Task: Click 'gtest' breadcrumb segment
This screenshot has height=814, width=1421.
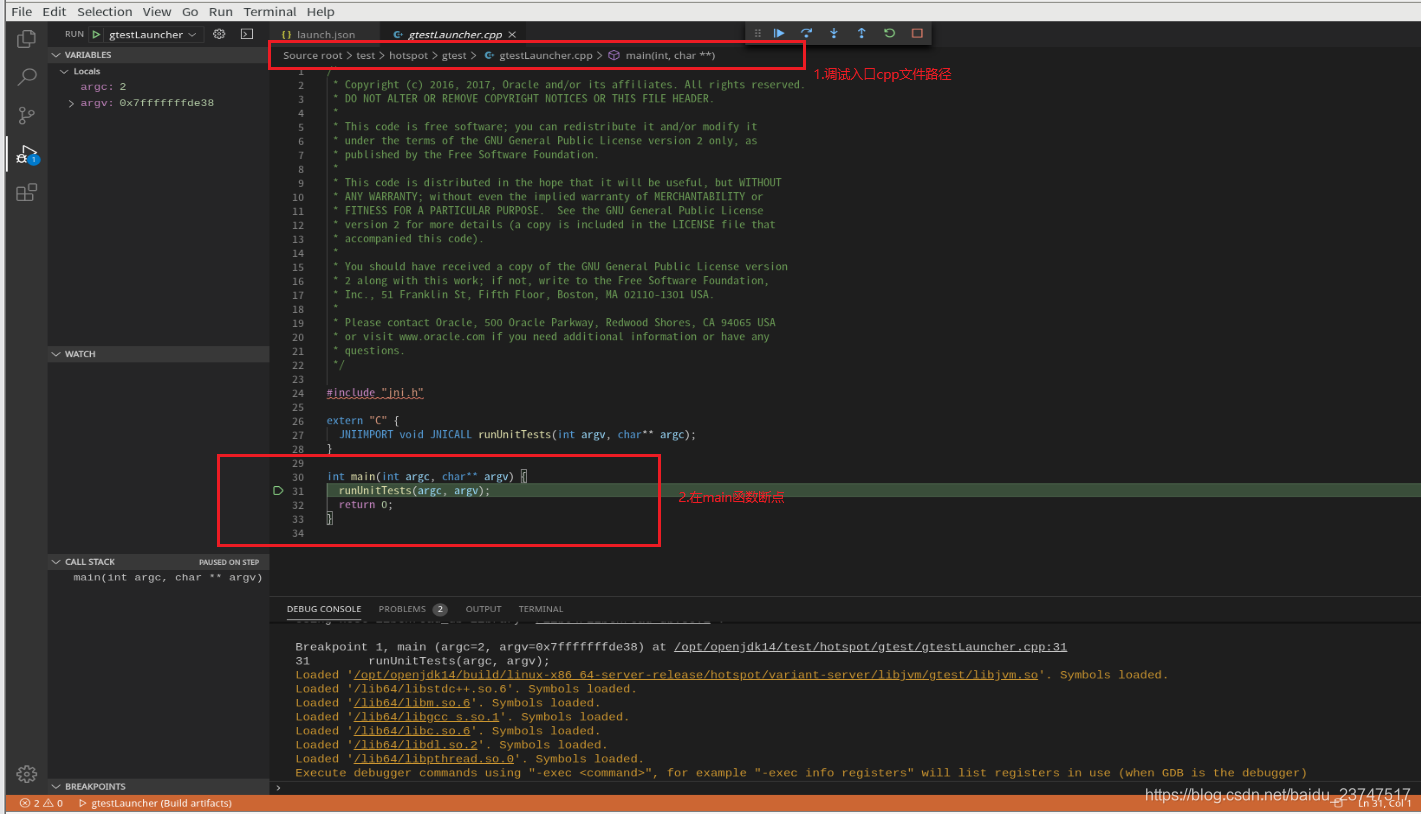Action: click(454, 56)
